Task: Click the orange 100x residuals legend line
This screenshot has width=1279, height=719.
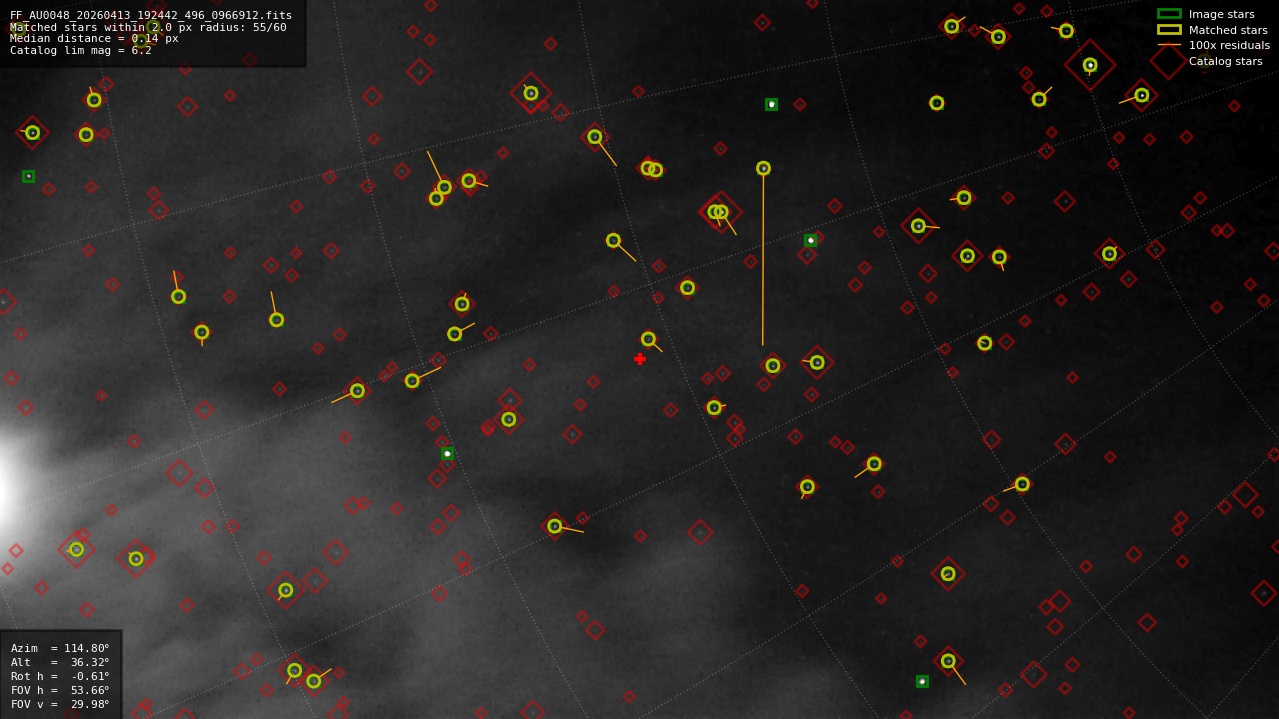Action: [1169, 45]
